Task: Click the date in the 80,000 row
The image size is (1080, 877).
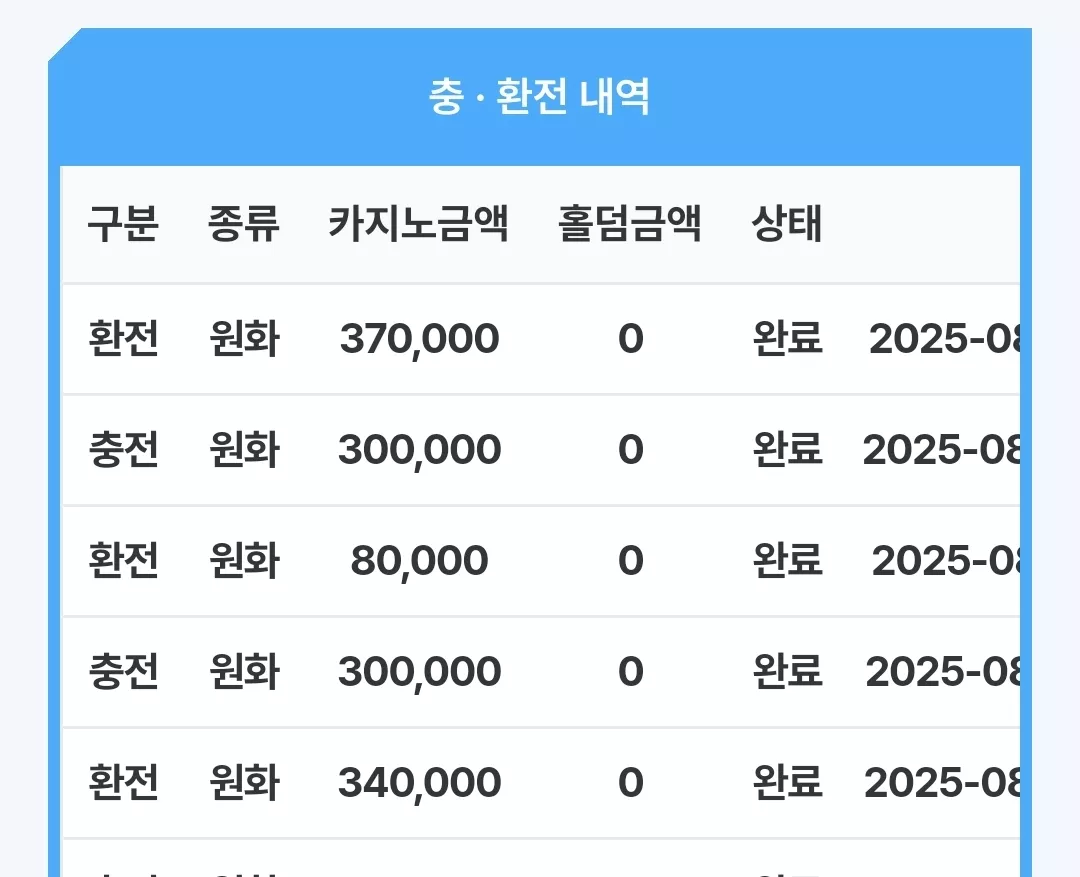Action: point(946,561)
